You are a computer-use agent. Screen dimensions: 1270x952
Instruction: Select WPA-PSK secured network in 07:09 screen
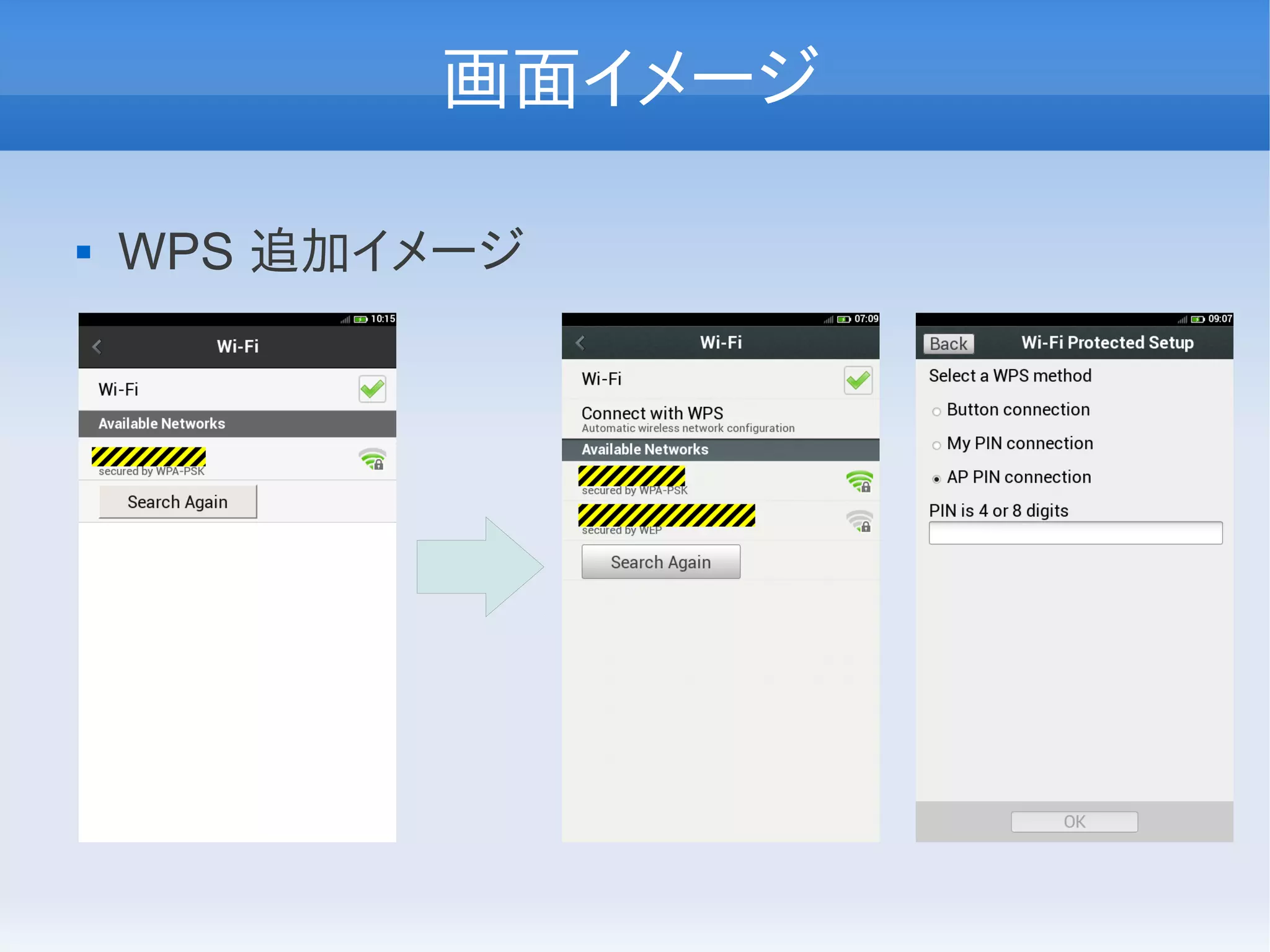pyautogui.click(x=720, y=481)
